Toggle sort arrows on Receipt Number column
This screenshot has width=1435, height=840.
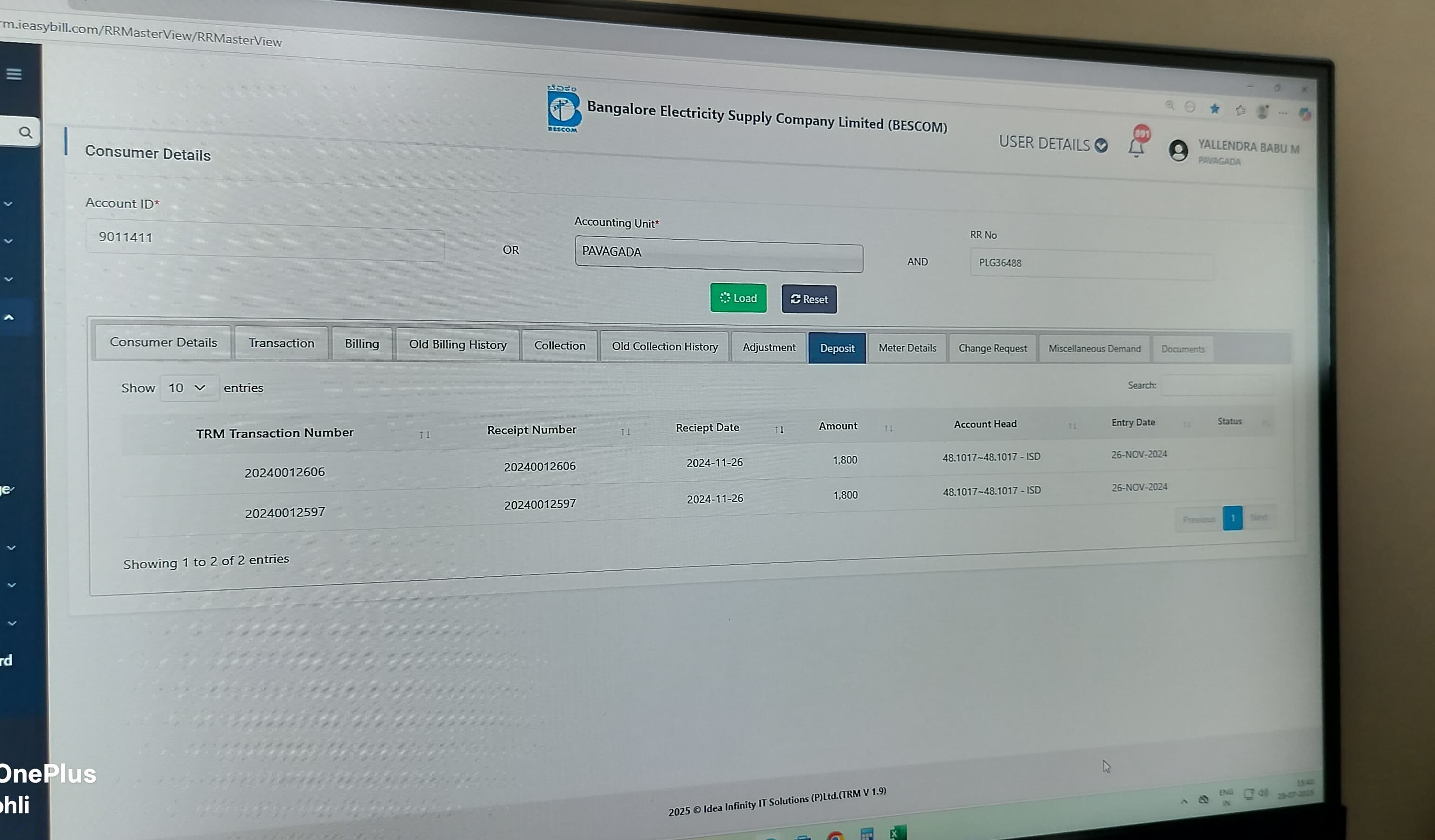[x=625, y=432]
